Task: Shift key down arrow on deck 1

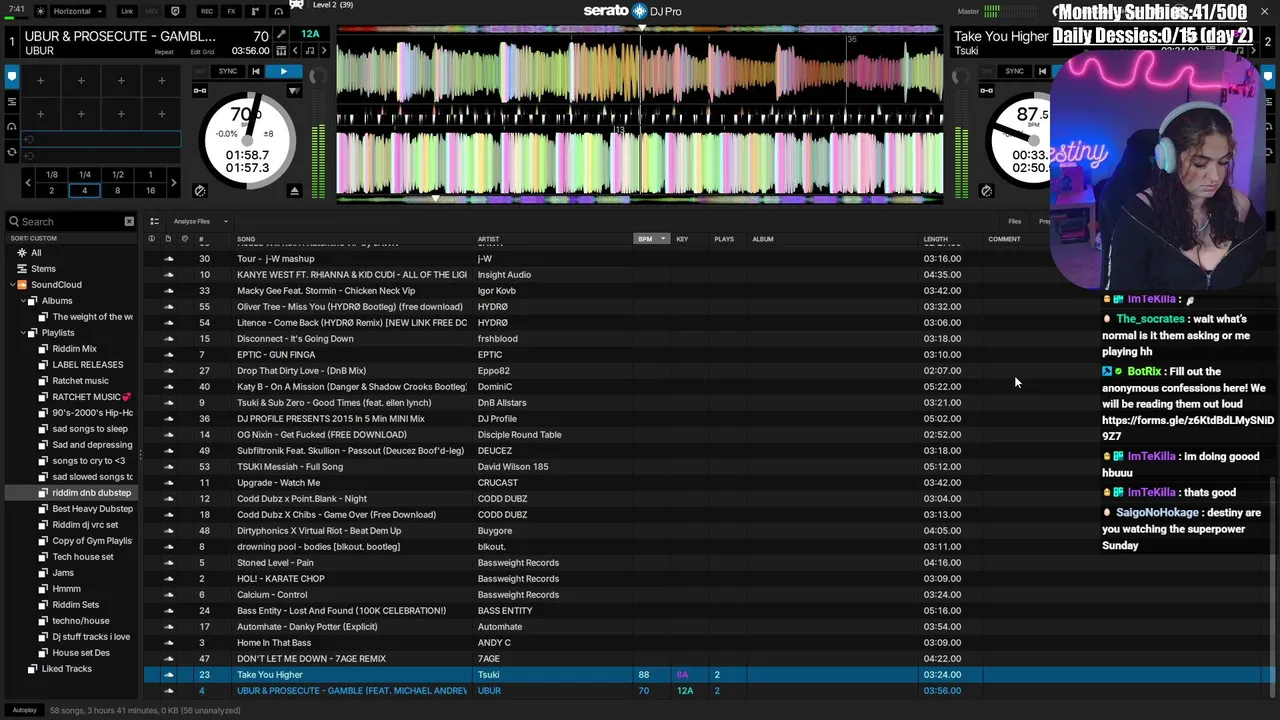Action: coord(295,51)
